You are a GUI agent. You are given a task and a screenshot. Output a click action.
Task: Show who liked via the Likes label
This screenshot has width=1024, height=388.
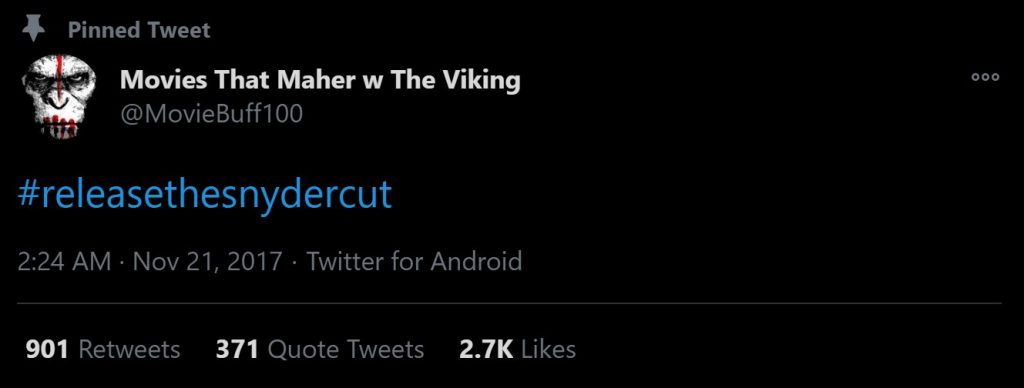549,349
